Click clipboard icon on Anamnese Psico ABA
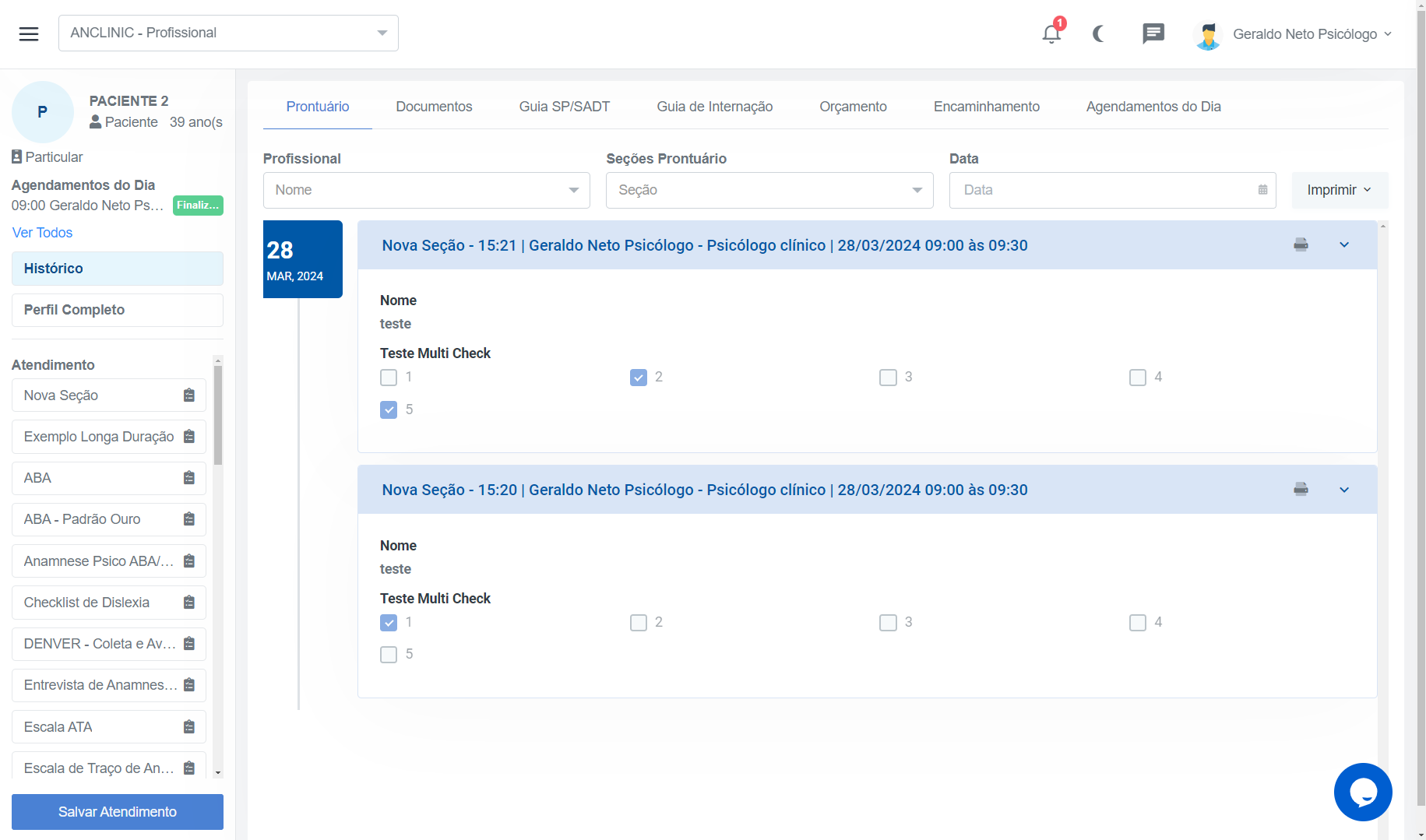 [188, 561]
